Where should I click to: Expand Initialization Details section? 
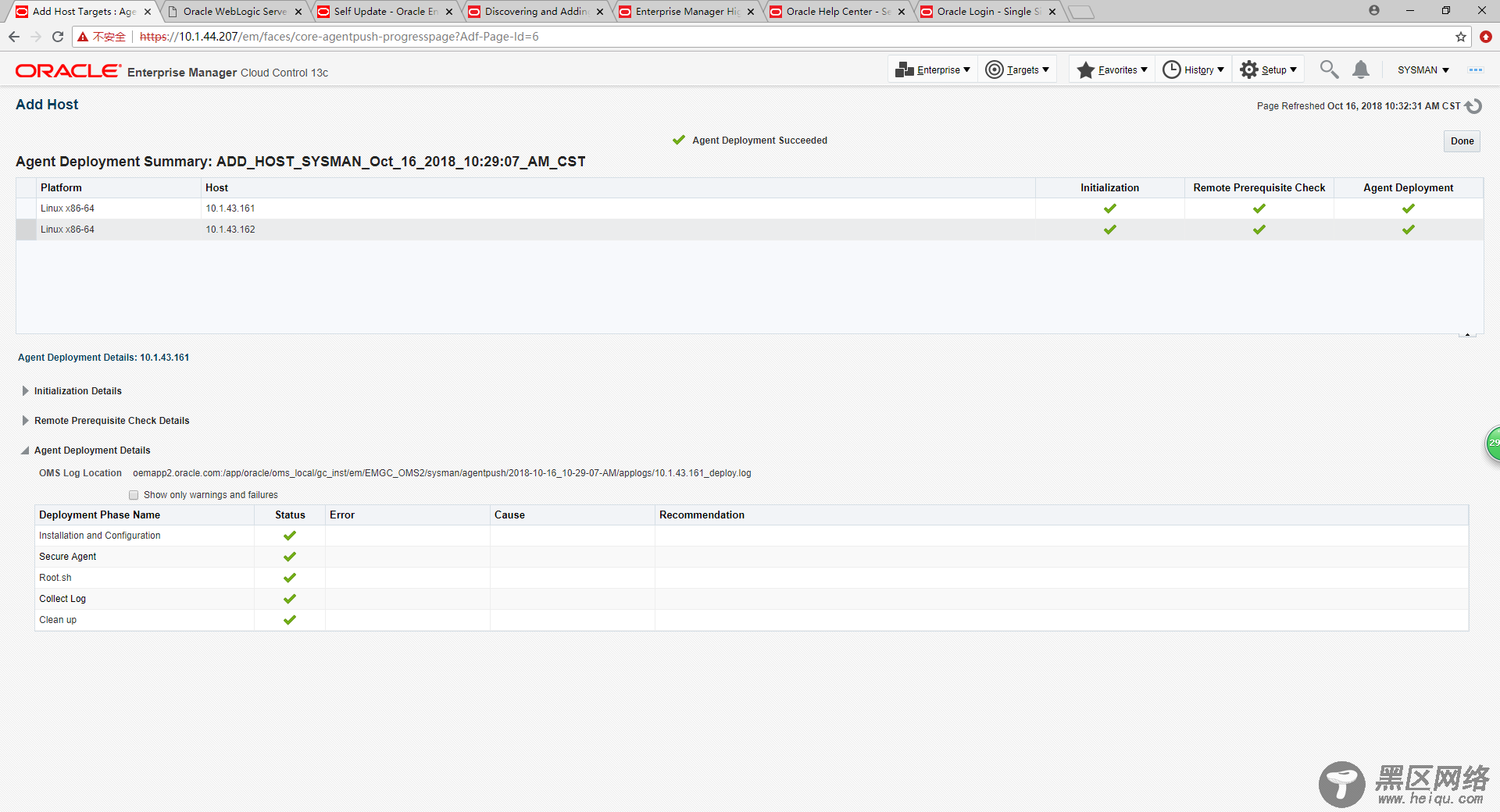click(25, 391)
